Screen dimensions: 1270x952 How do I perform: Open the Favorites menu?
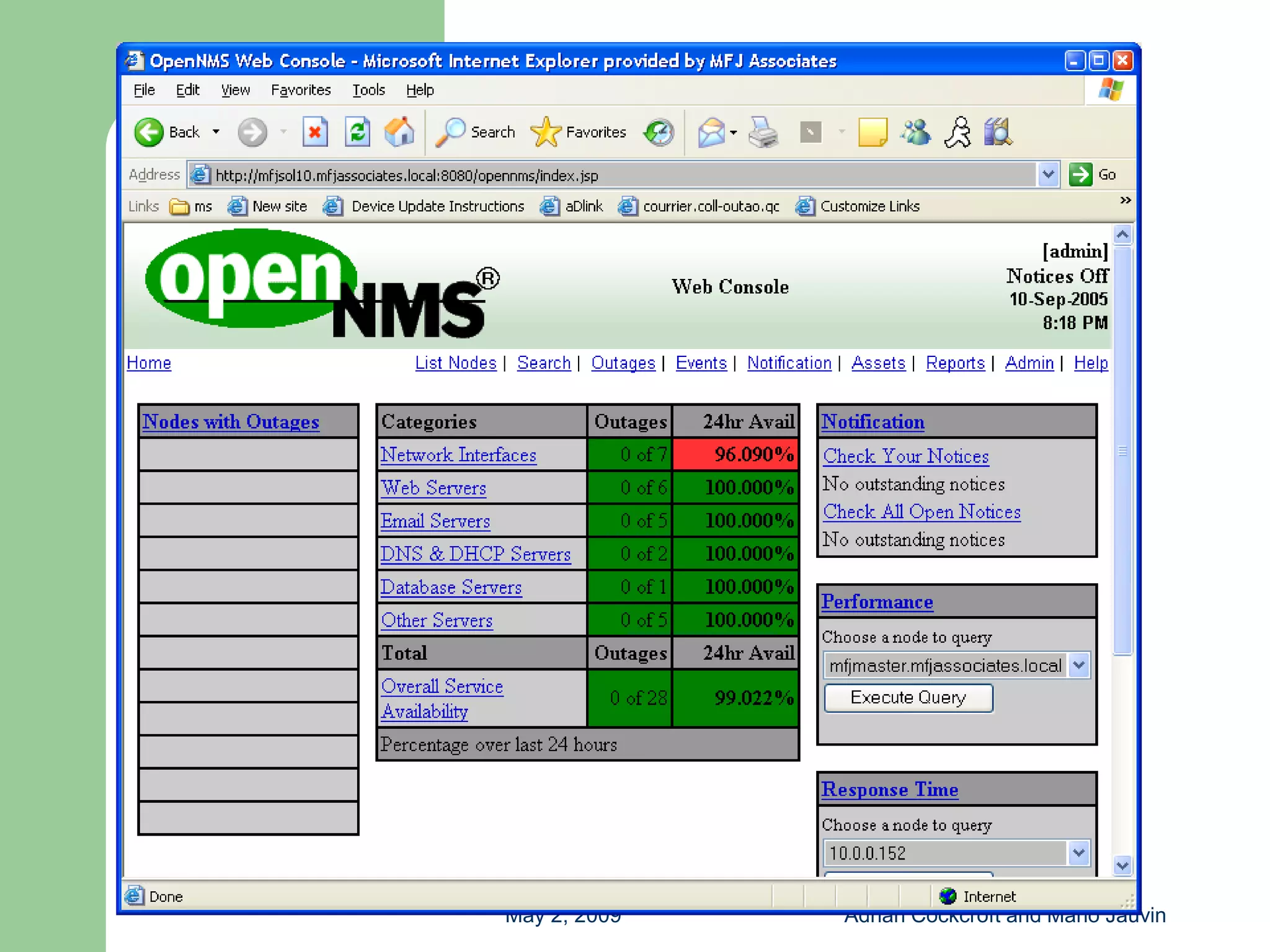[x=301, y=90]
